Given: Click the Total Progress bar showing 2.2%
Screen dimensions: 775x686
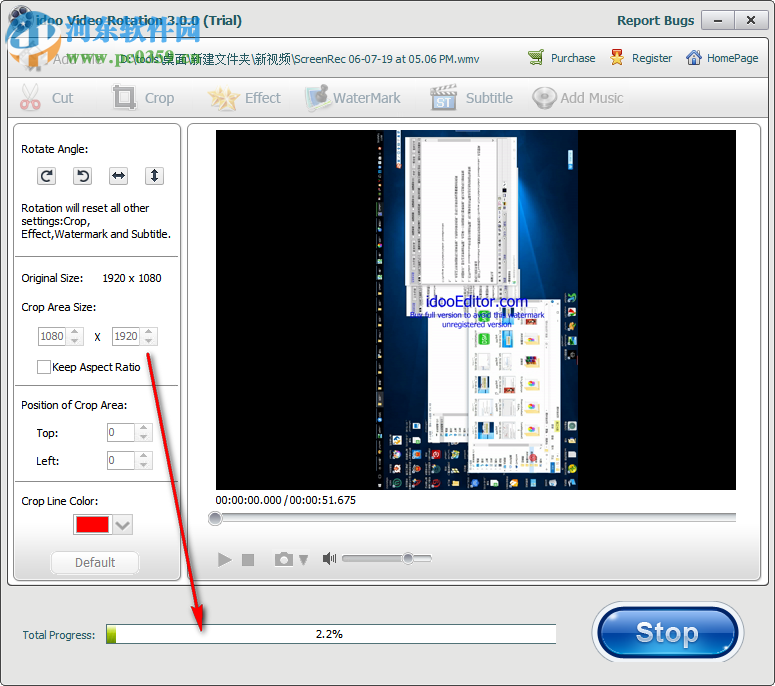Looking at the screenshot, I should [331, 634].
